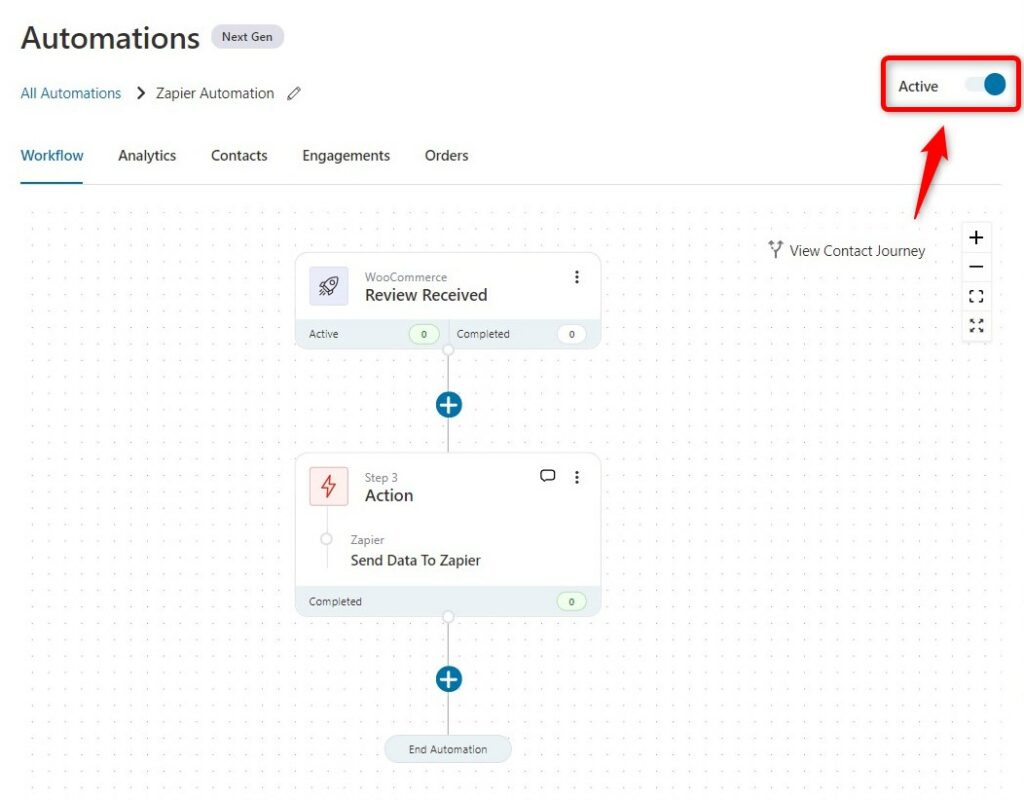Click the lightning bolt Action icon

click(328, 486)
